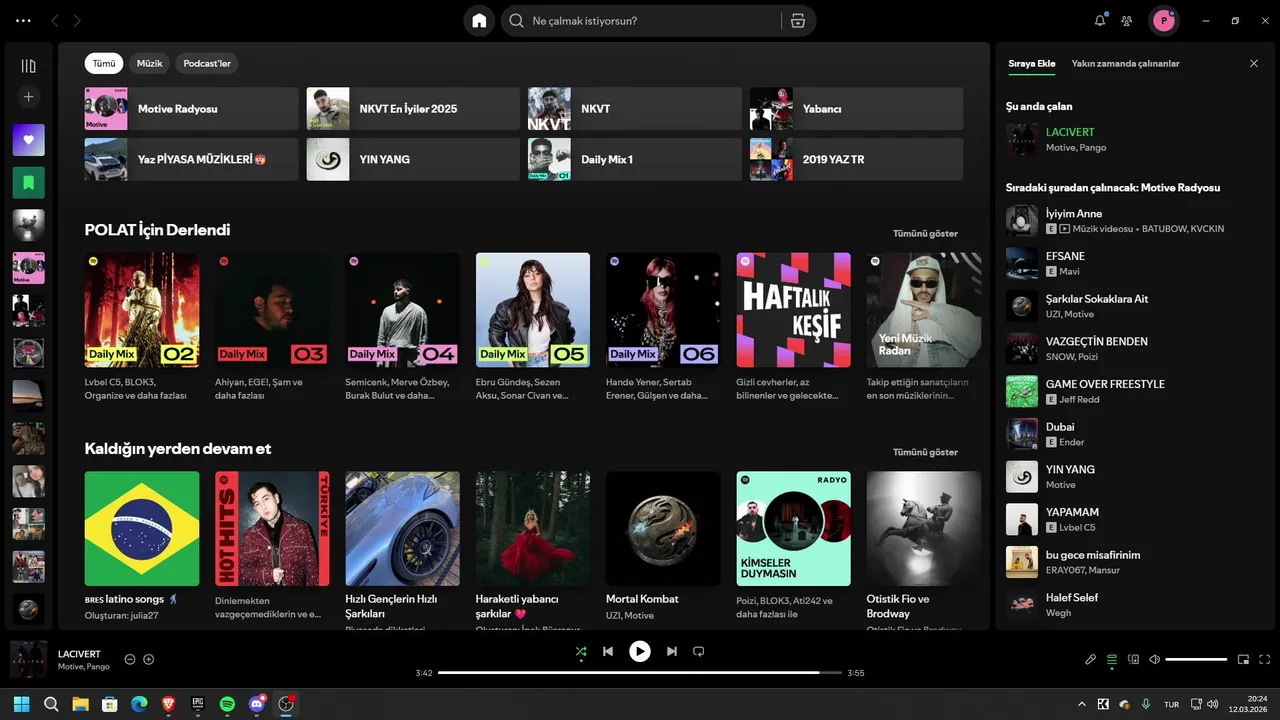Image resolution: width=1280 pixels, height=720 pixels.
Task: Open notifications bell icon
Action: [x=1100, y=20]
